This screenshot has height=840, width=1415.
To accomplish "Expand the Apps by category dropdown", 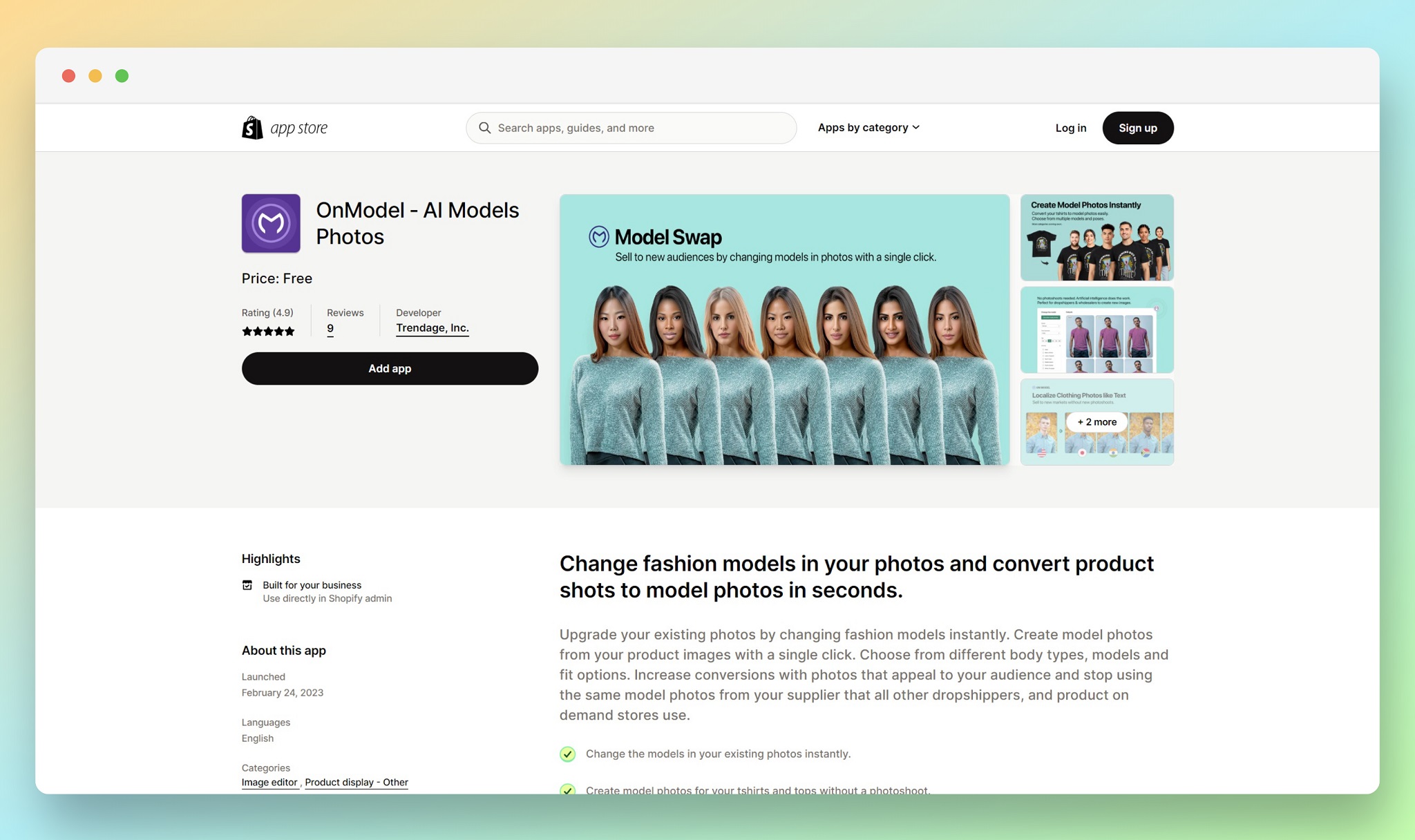I will (x=868, y=128).
